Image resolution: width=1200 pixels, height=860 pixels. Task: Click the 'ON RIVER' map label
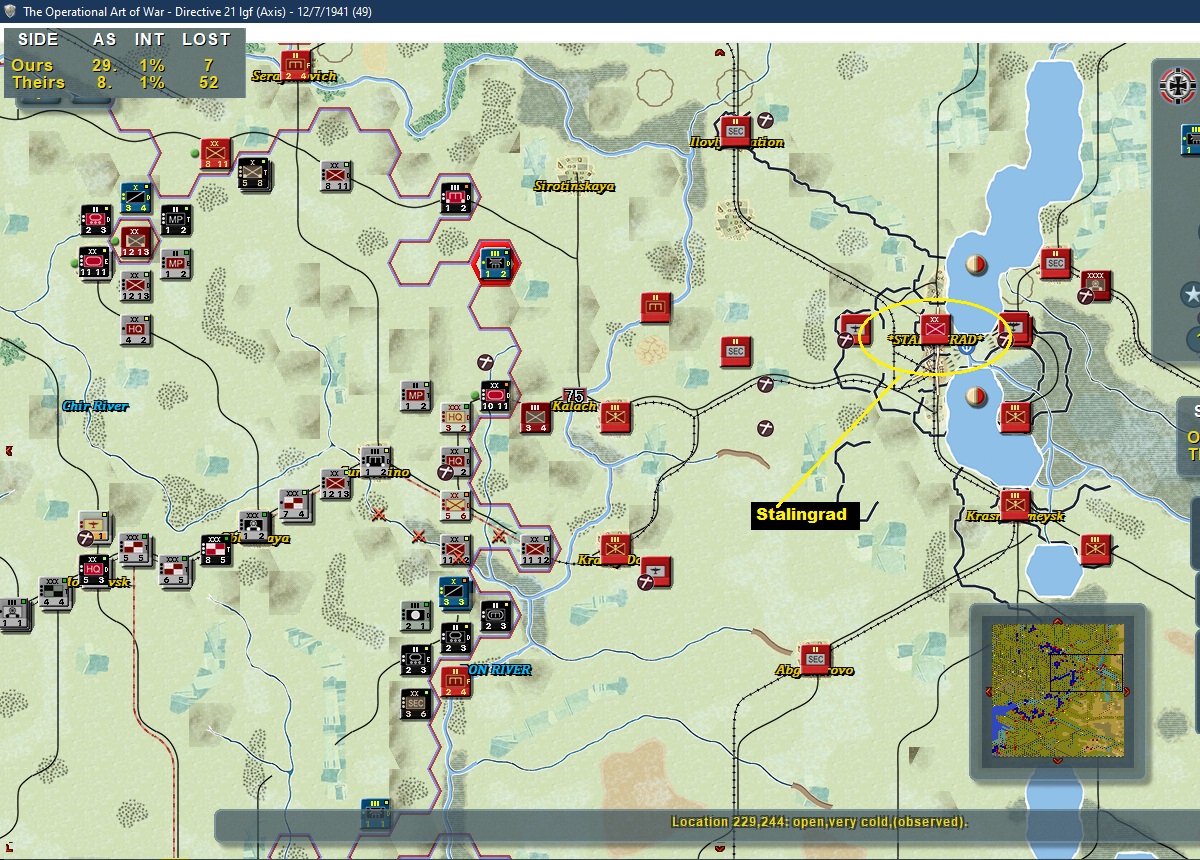[499, 670]
